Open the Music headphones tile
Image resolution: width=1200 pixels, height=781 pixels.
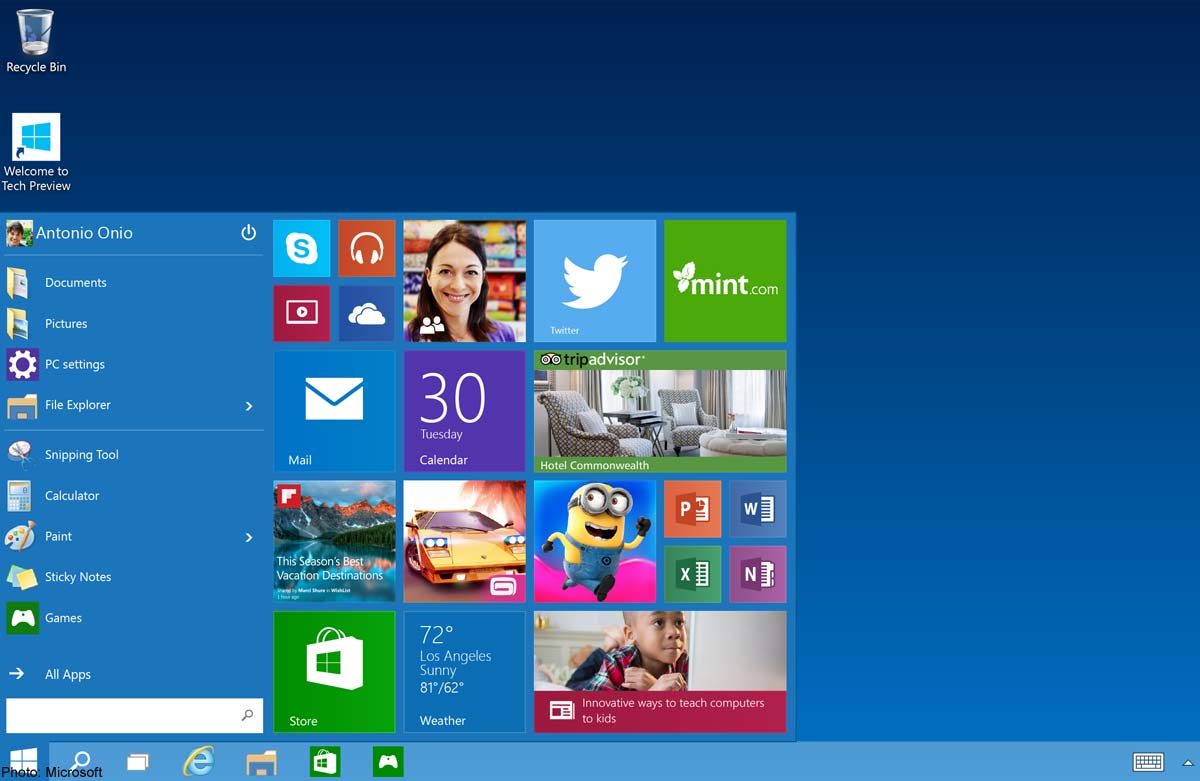pos(367,248)
